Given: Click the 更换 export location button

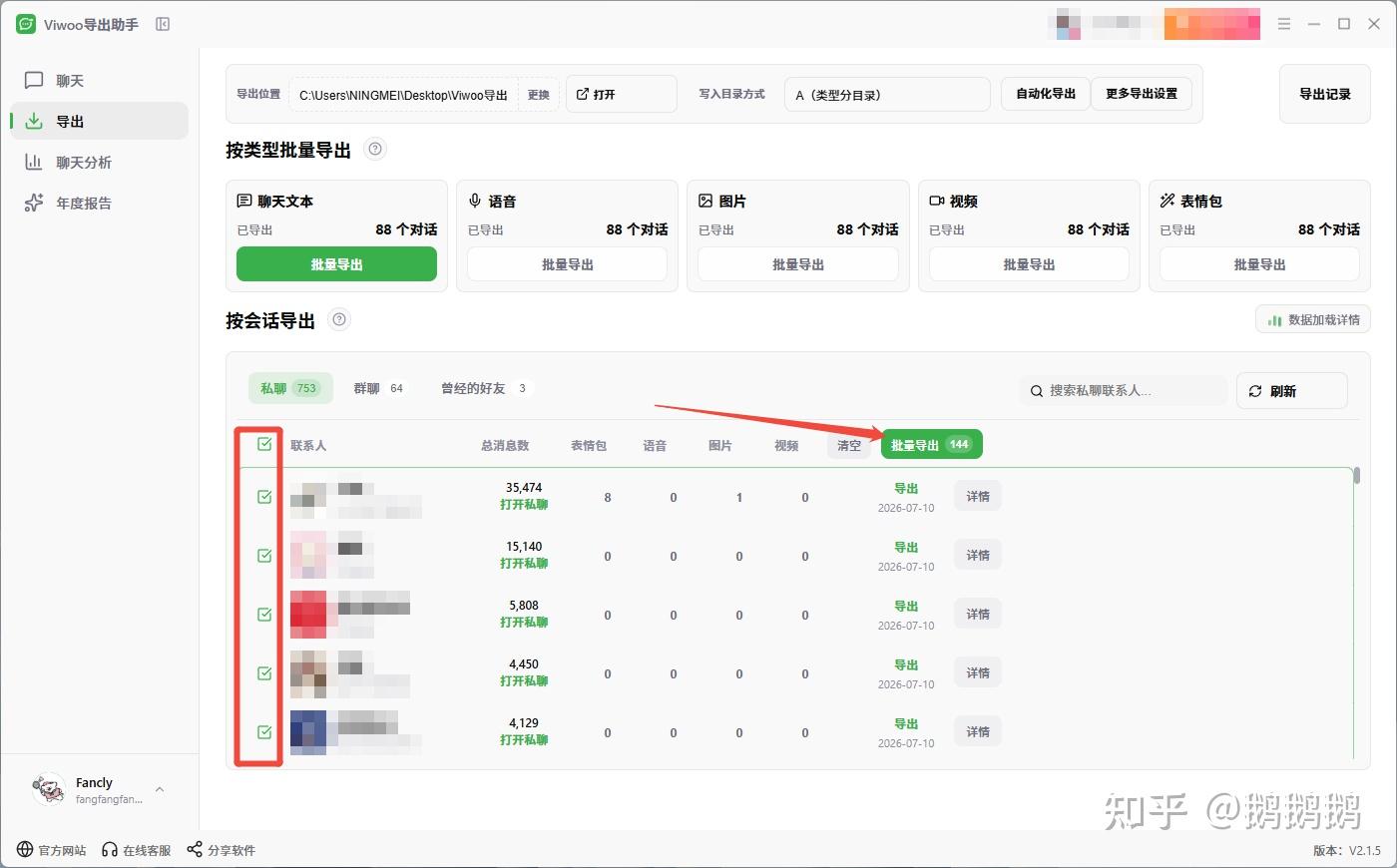Looking at the screenshot, I should tap(539, 95).
